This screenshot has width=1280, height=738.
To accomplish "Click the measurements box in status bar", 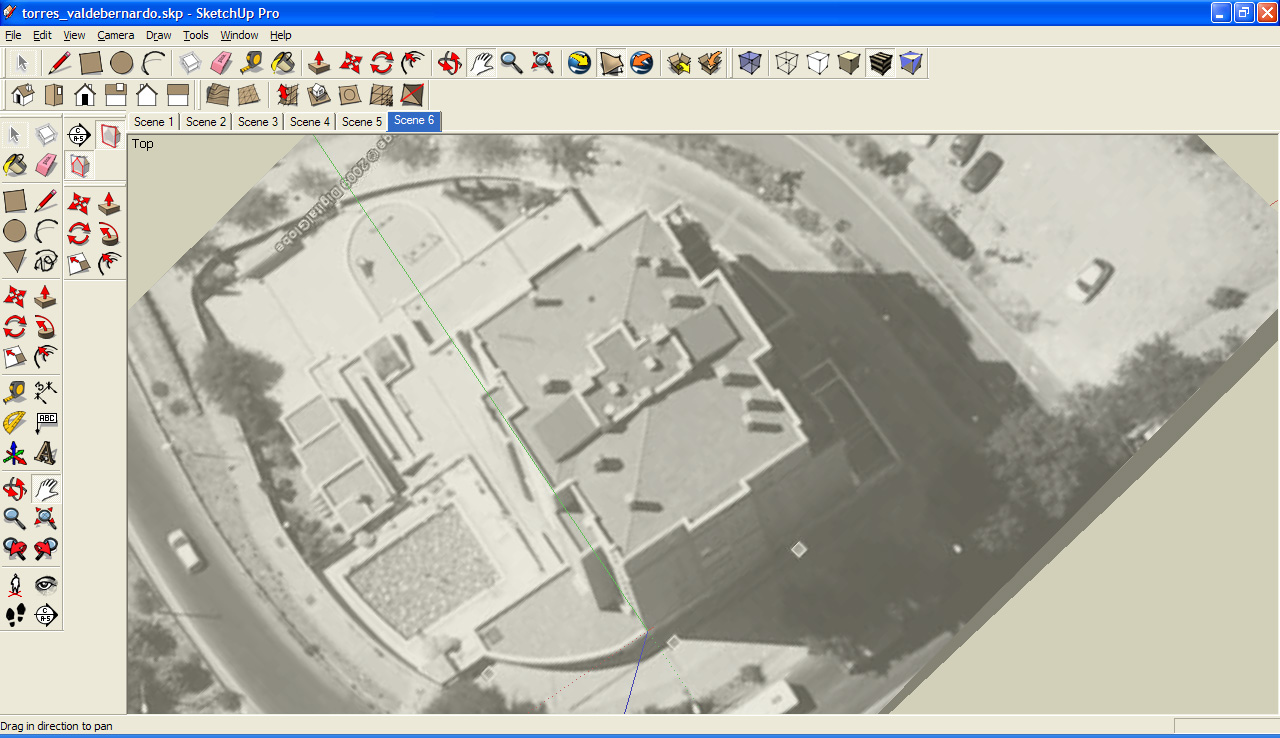I will pyautogui.click(x=1225, y=725).
